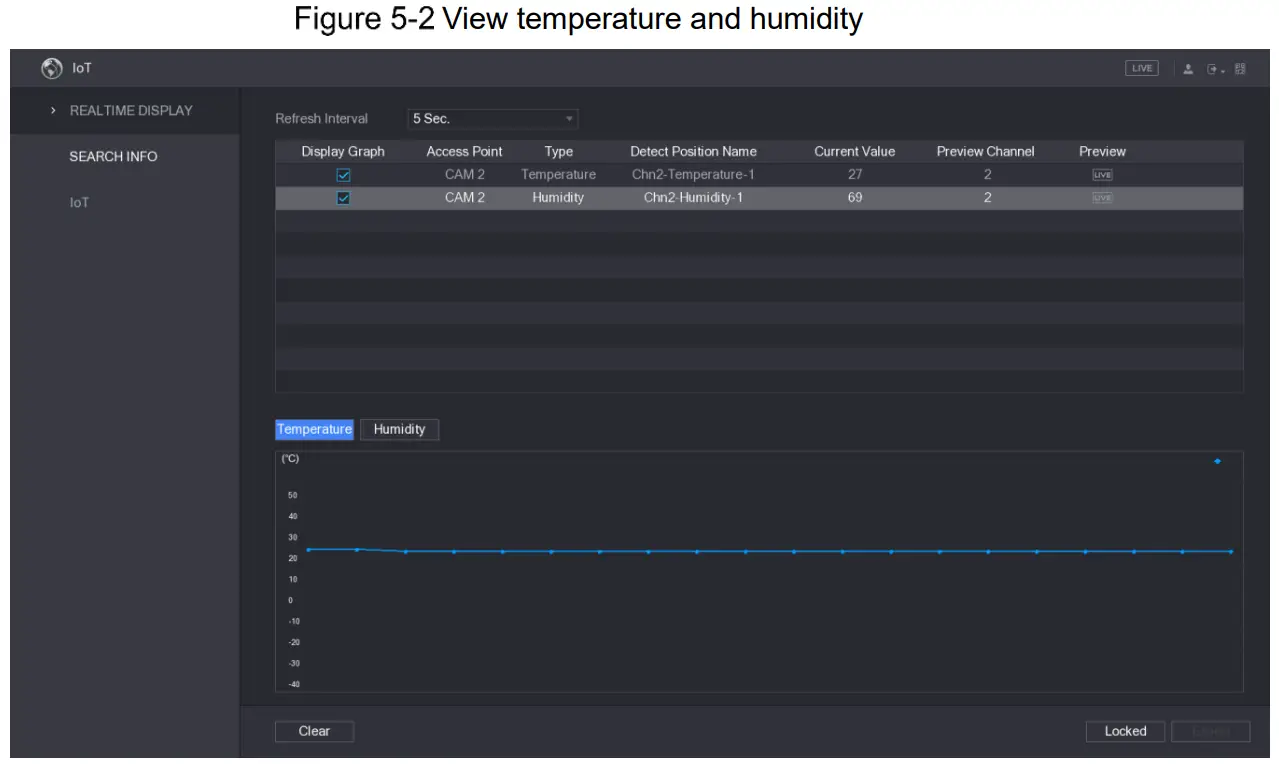Click the Preview Channel column header
Viewport: 1279px width, 764px height.
point(985,151)
